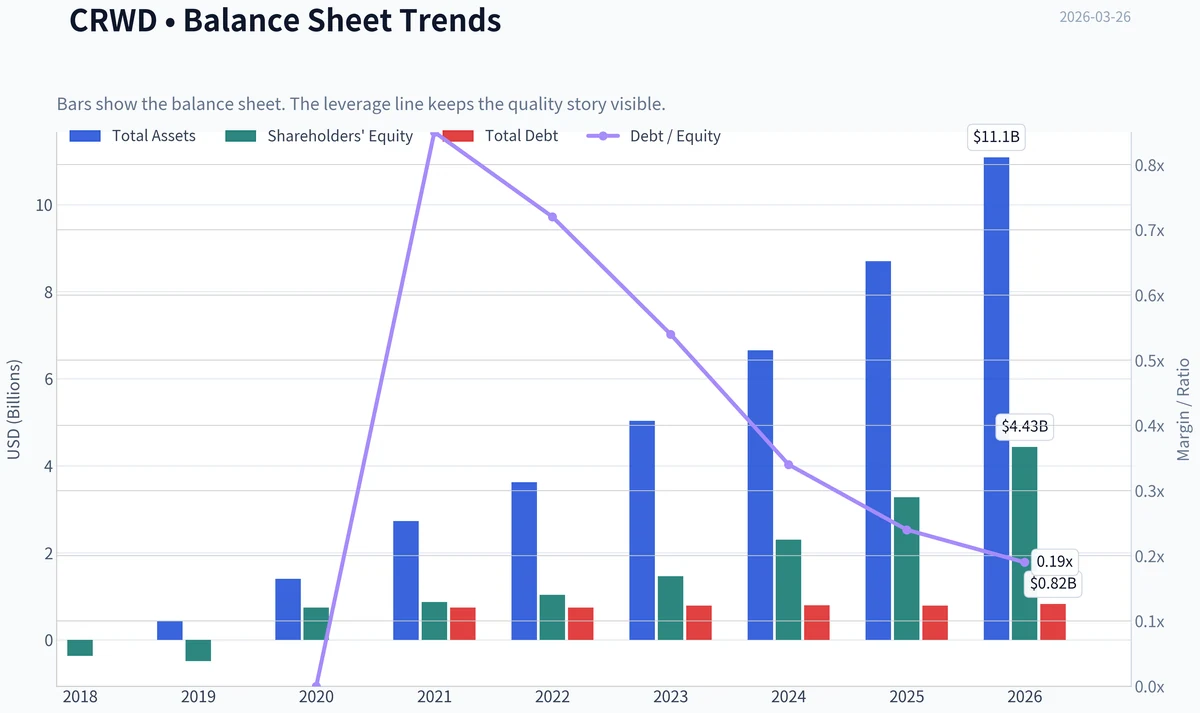Click the 2026 Total Debt red bar
Screen dimensions: 1200x713
coord(1053,622)
